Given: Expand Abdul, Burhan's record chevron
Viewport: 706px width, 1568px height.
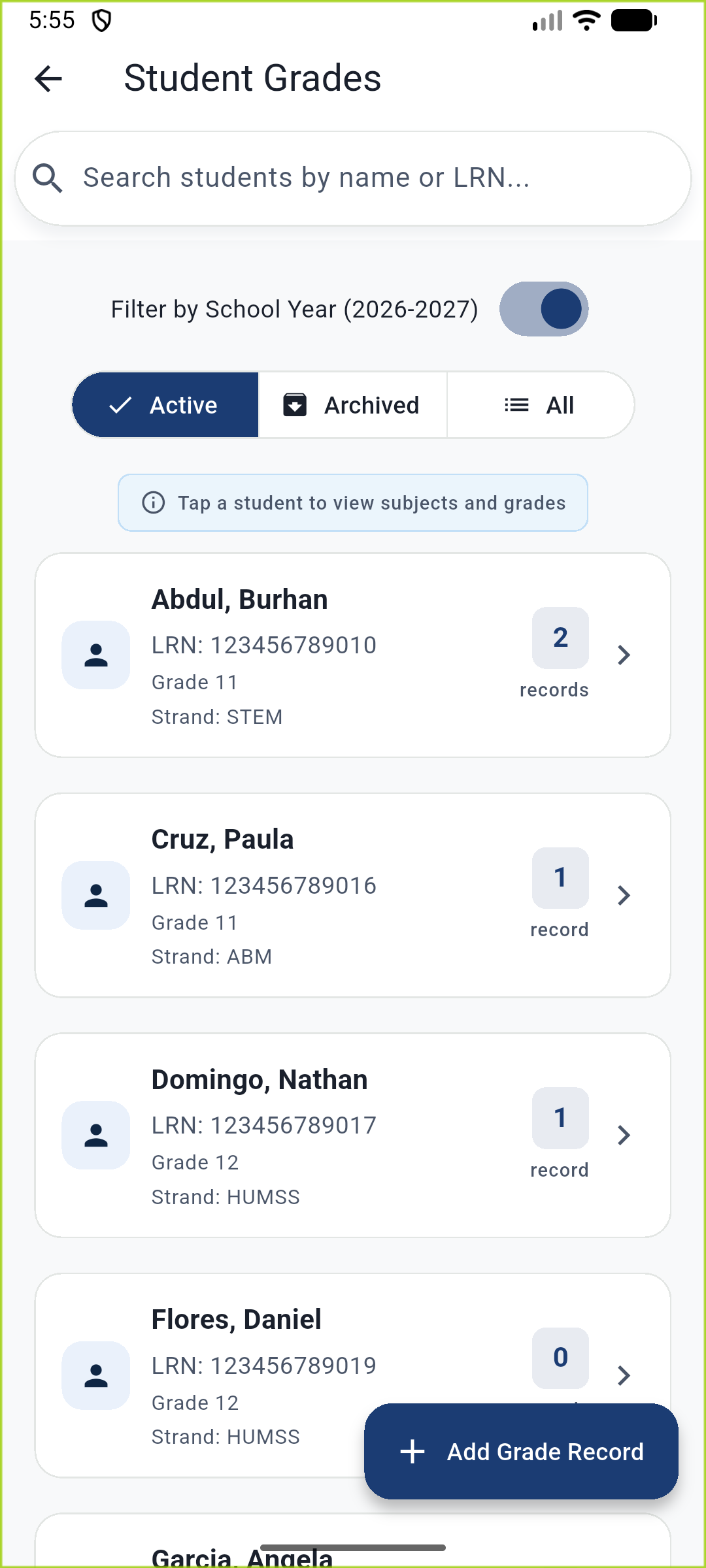Looking at the screenshot, I should coord(624,655).
